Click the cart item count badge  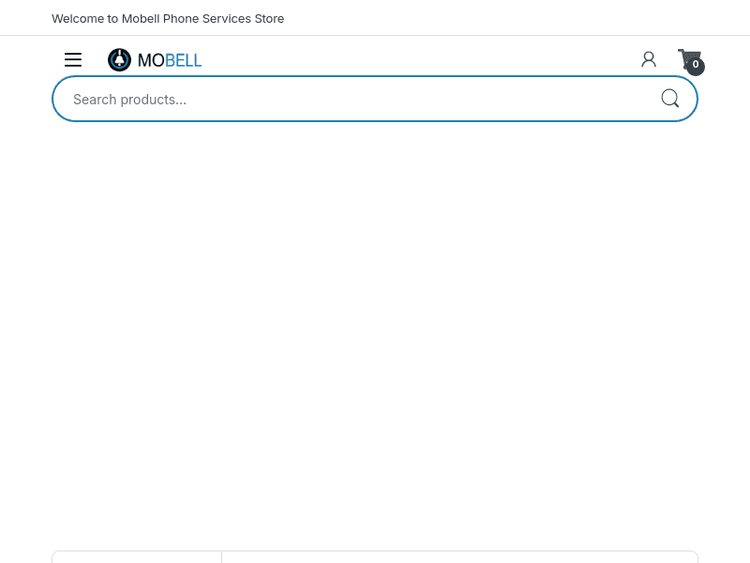coord(696,66)
